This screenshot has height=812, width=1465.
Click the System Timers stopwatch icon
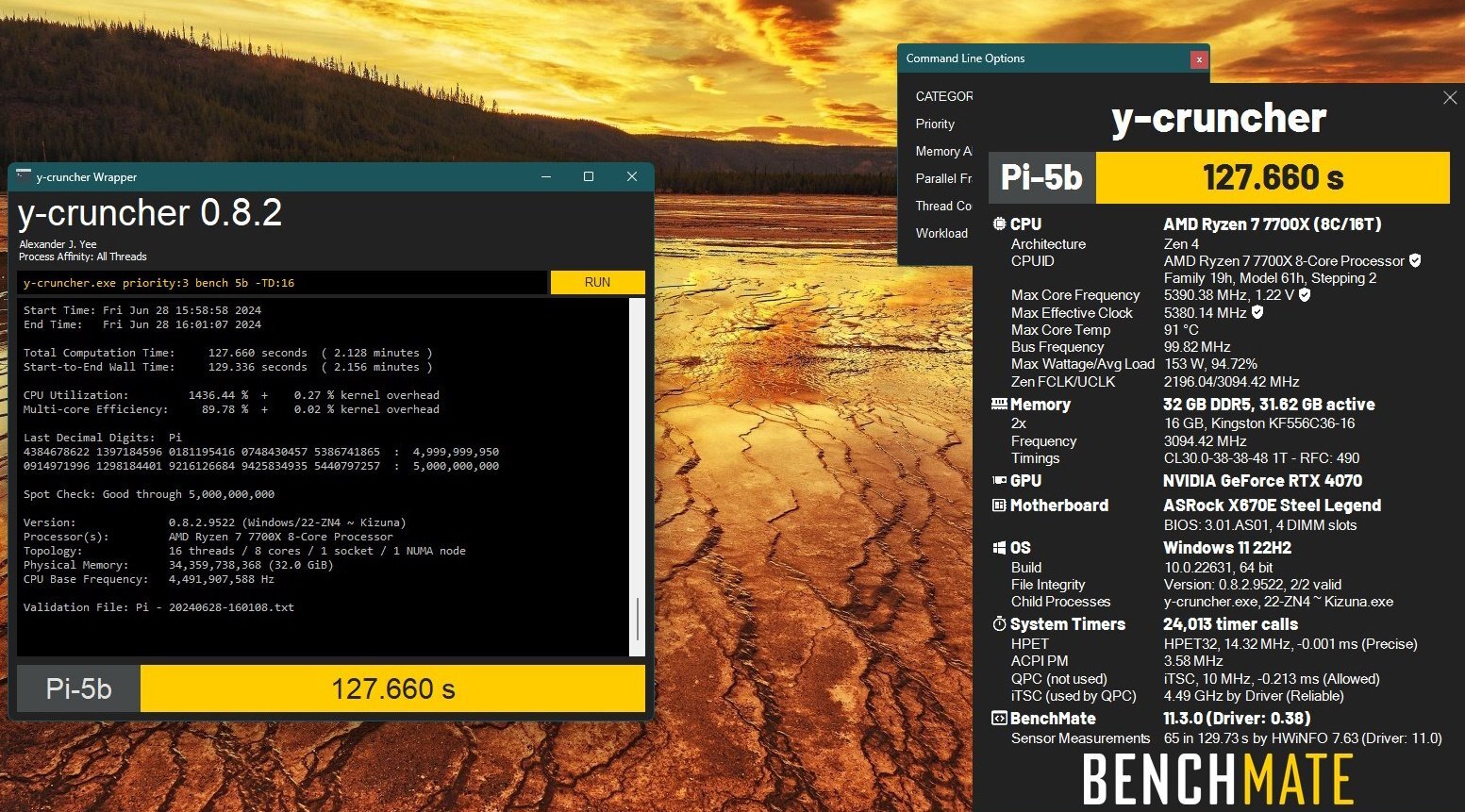[999, 623]
